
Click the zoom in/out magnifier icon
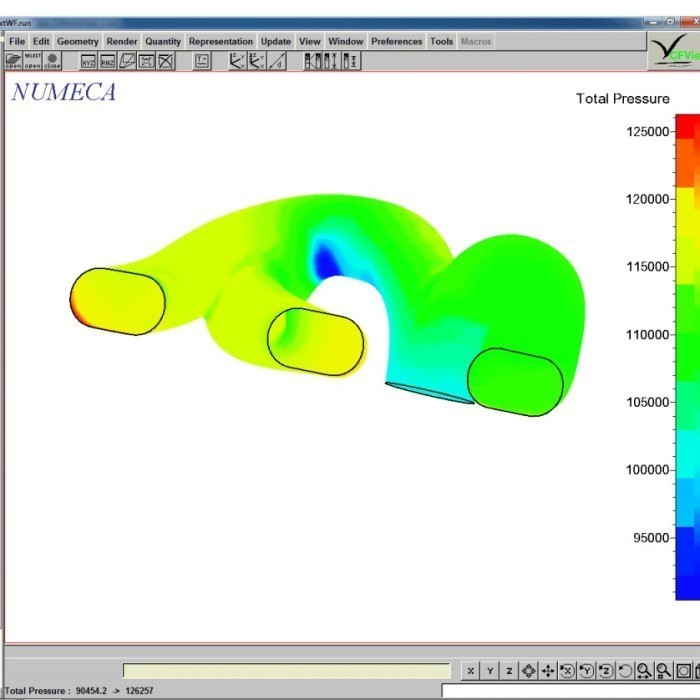click(x=644, y=671)
